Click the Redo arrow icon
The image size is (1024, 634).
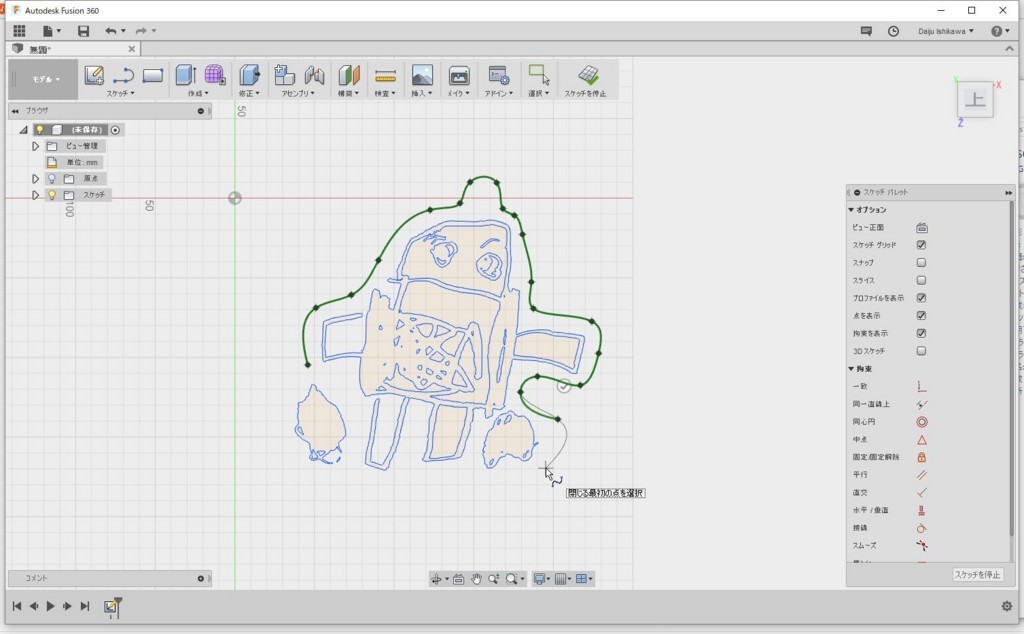pyautogui.click(x=141, y=31)
